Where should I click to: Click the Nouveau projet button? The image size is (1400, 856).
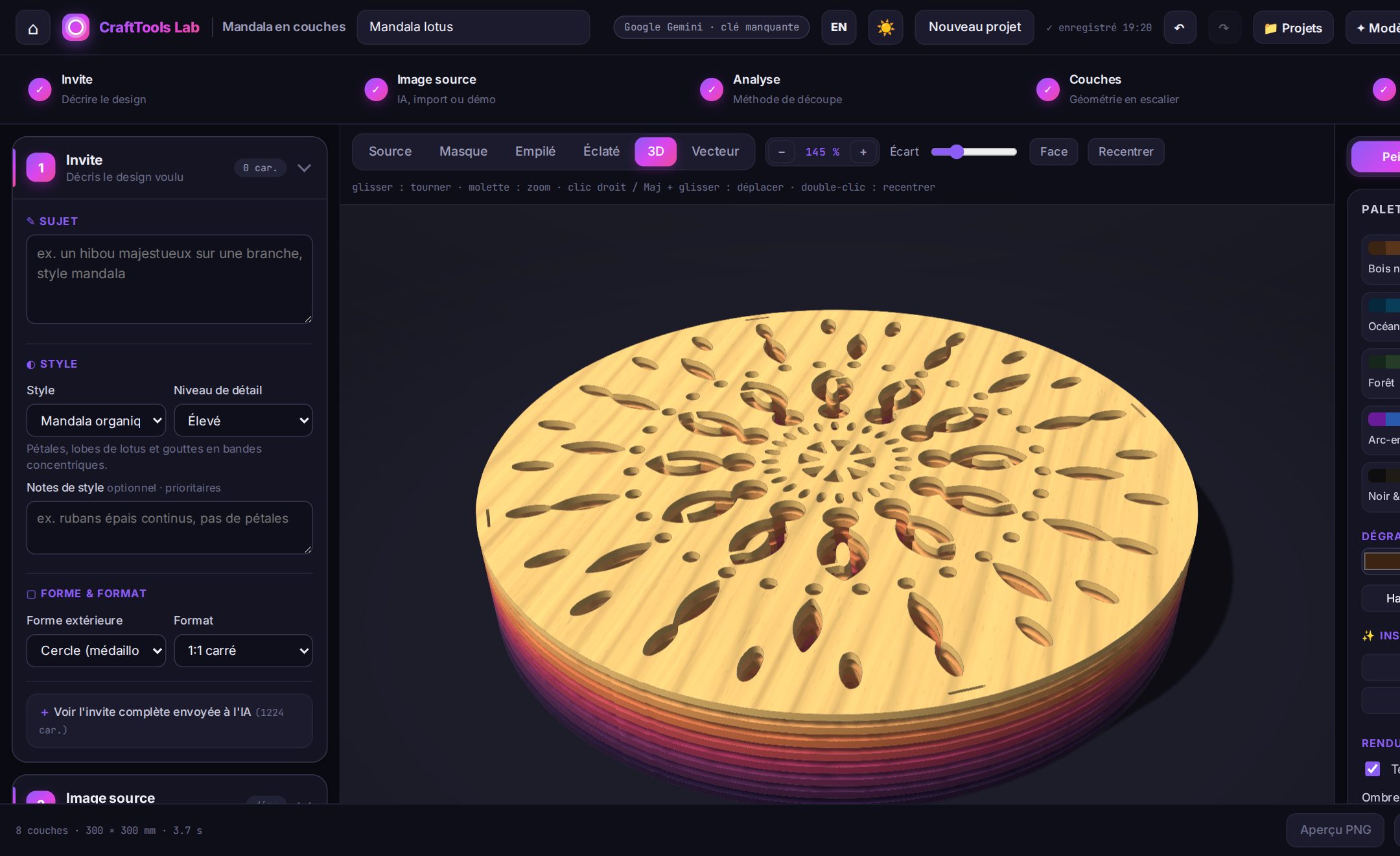coord(974,27)
